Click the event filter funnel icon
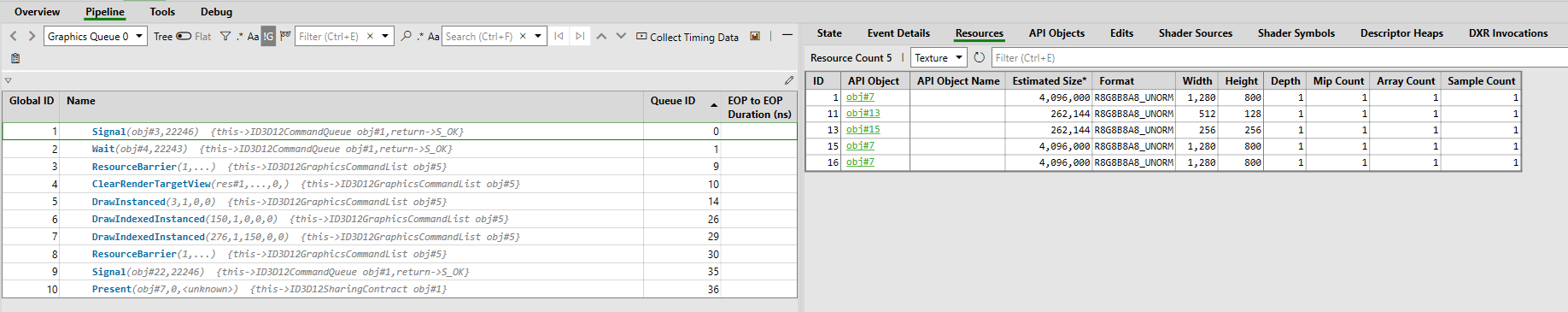 click(x=225, y=36)
